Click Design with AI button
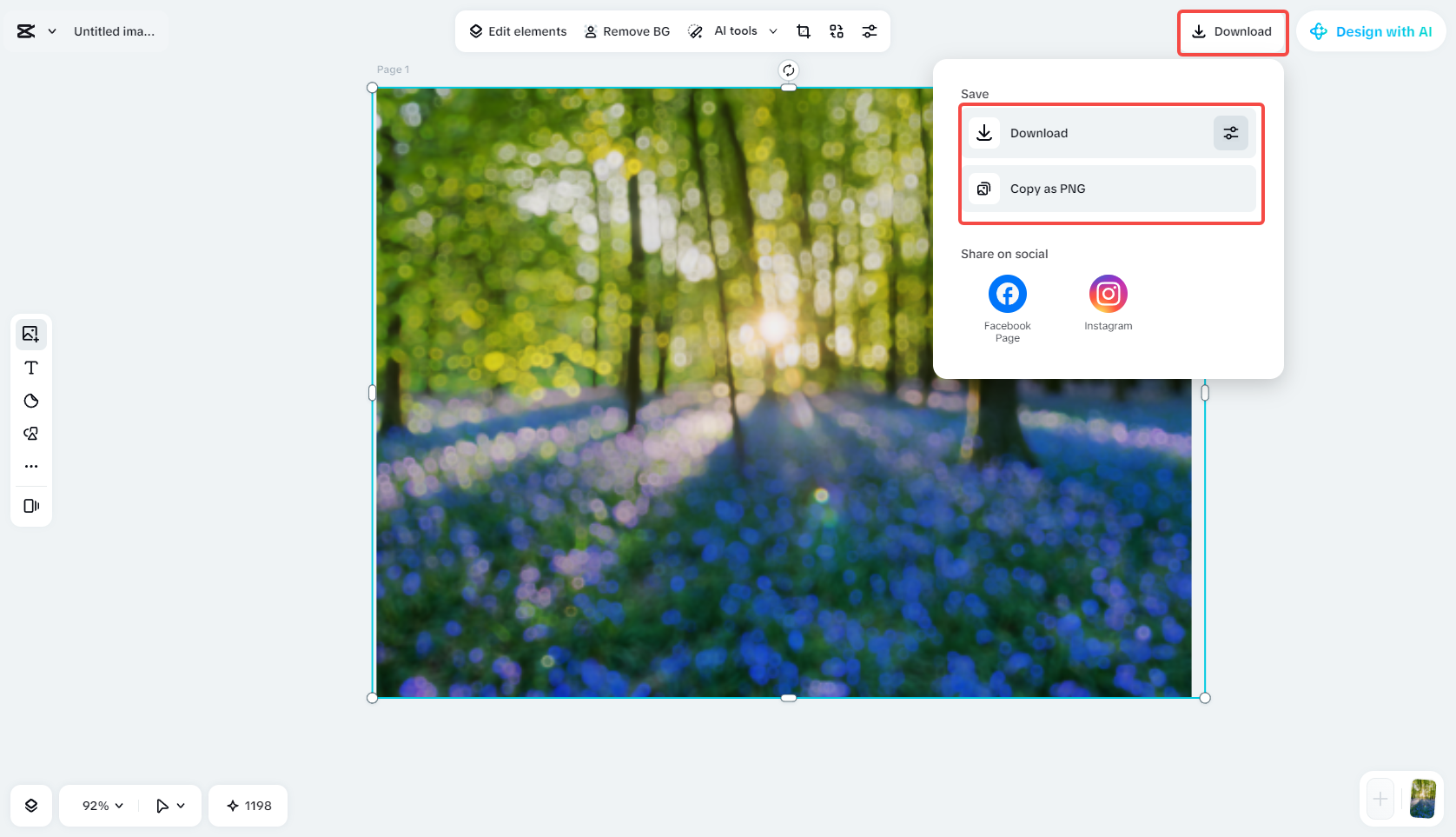 1371,31
